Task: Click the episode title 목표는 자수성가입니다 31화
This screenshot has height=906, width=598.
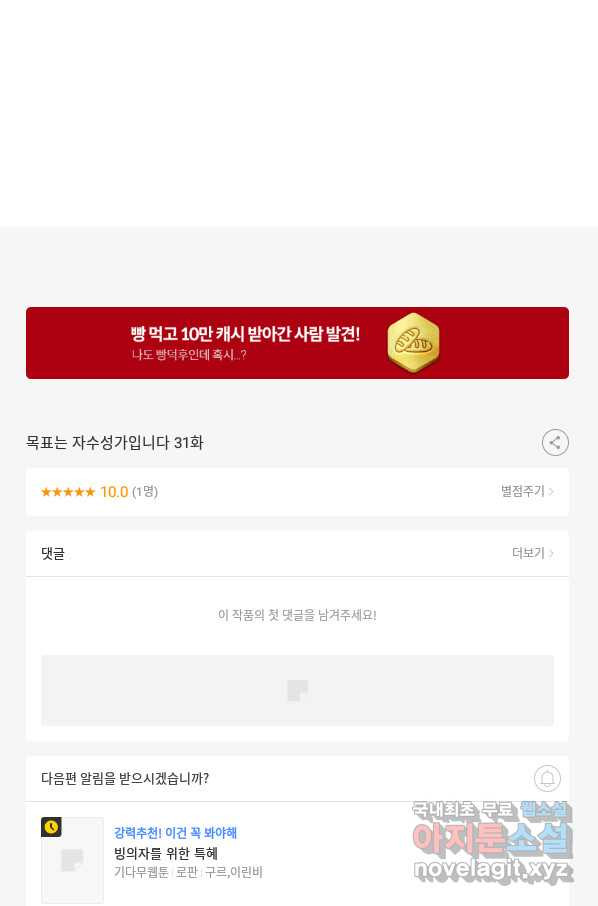Action: 114,443
